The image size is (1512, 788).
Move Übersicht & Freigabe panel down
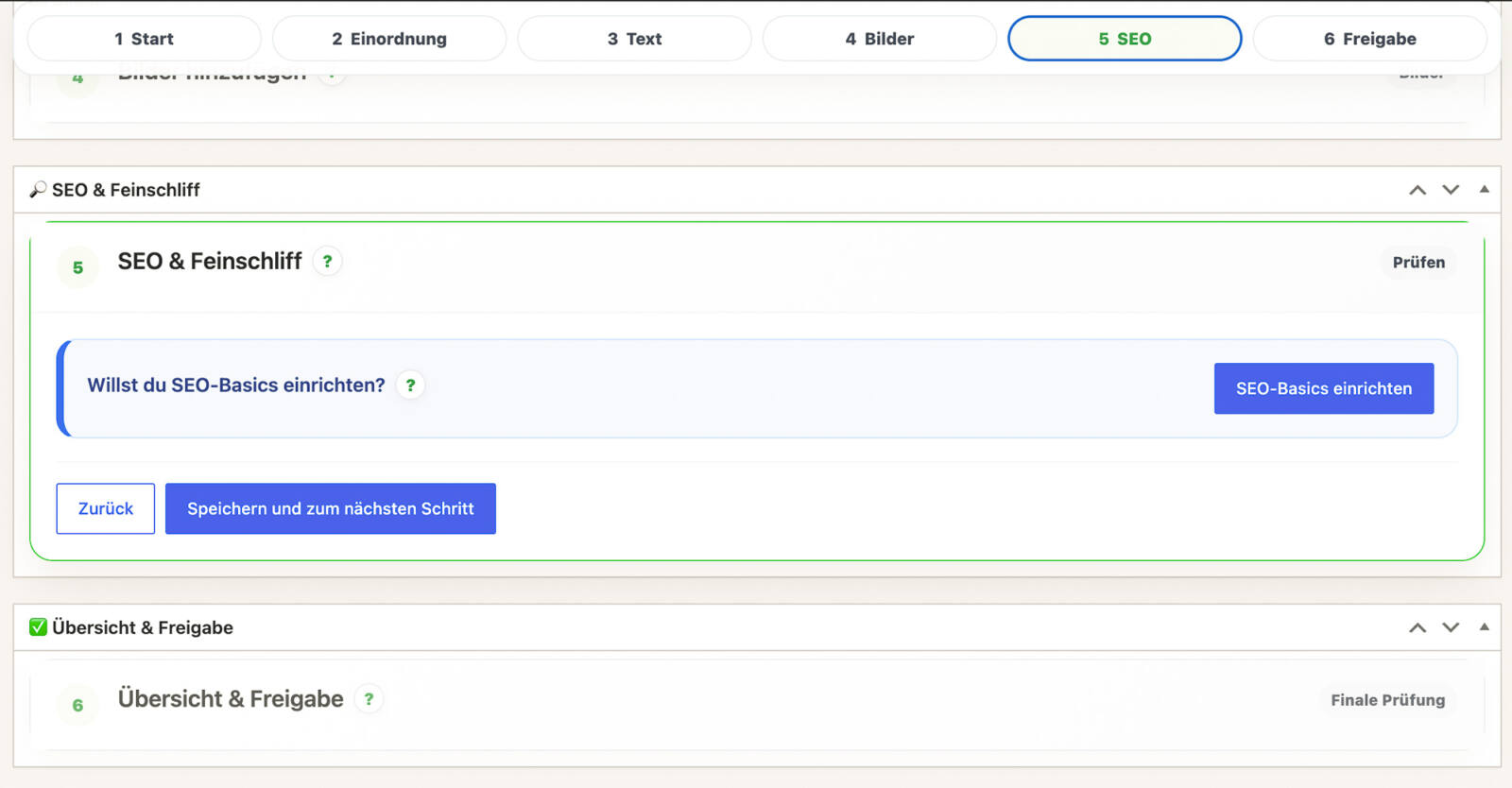point(1451,627)
